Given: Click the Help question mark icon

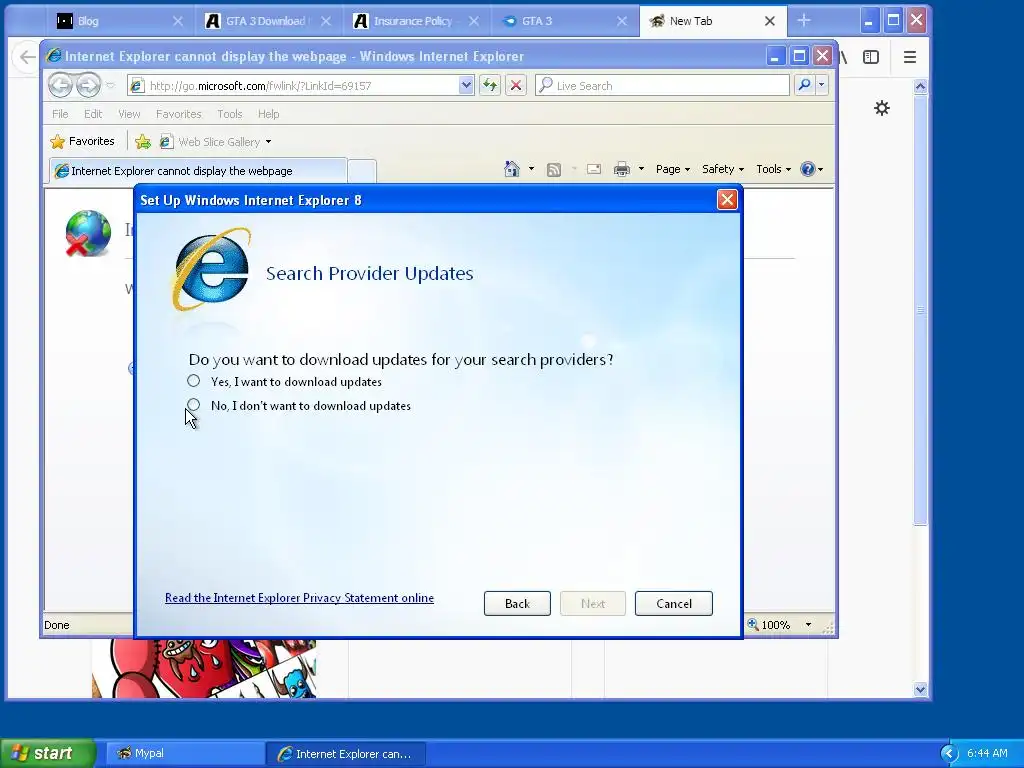Looking at the screenshot, I should 808,169.
